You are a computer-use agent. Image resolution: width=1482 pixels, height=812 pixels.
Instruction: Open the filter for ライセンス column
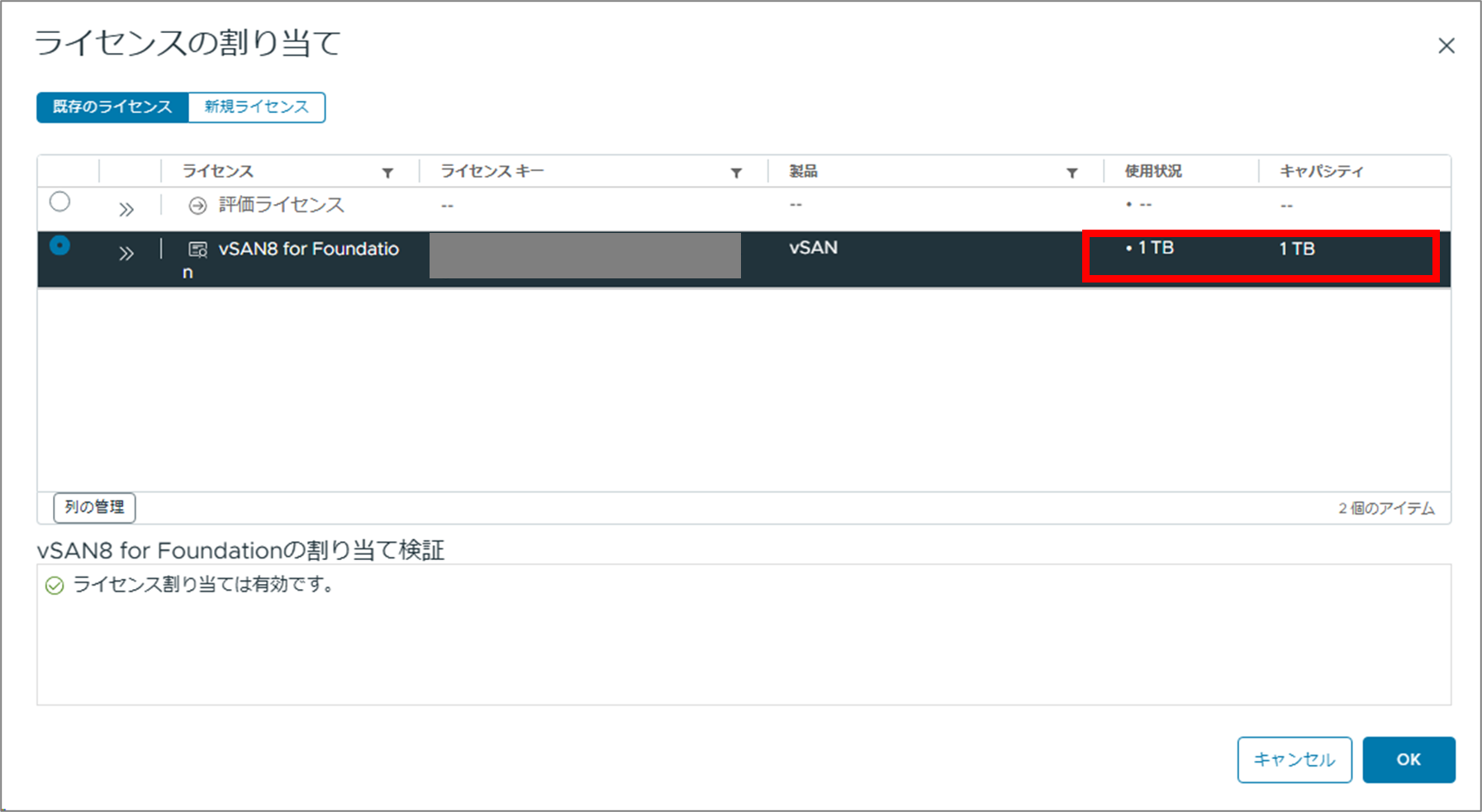coord(387,173)
